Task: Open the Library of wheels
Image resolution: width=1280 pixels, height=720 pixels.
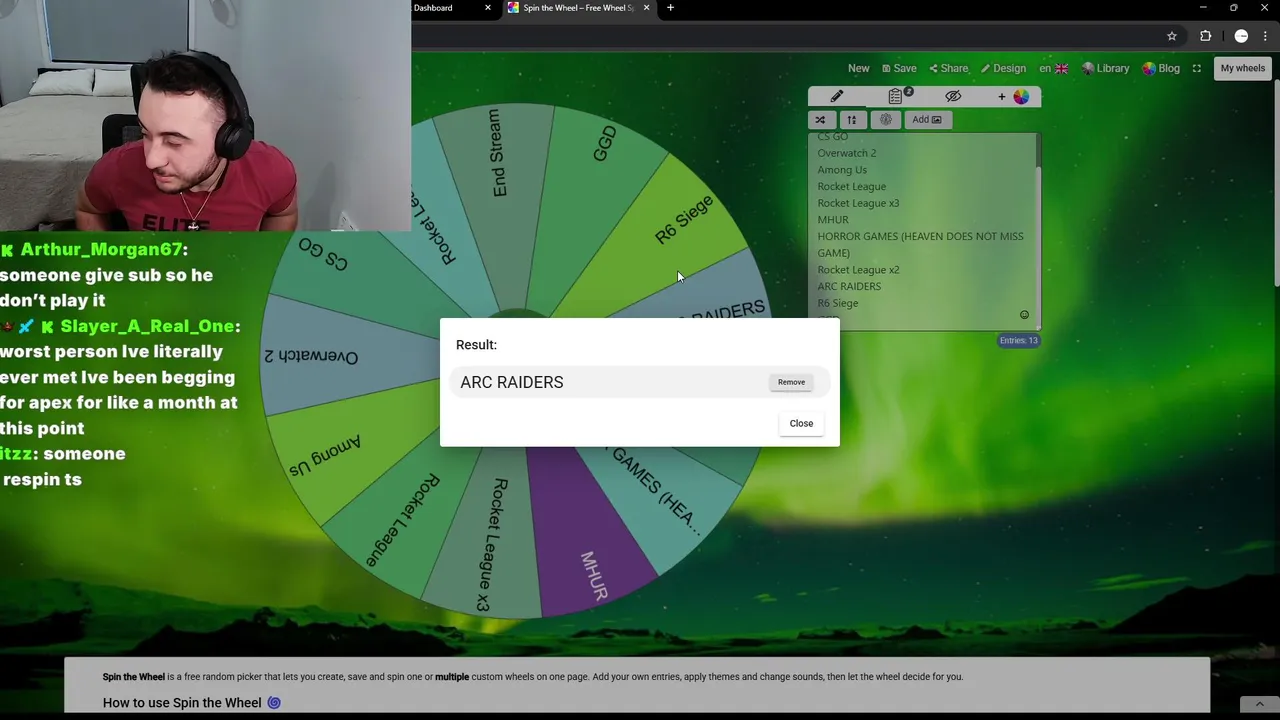Action: point(1105,69)
